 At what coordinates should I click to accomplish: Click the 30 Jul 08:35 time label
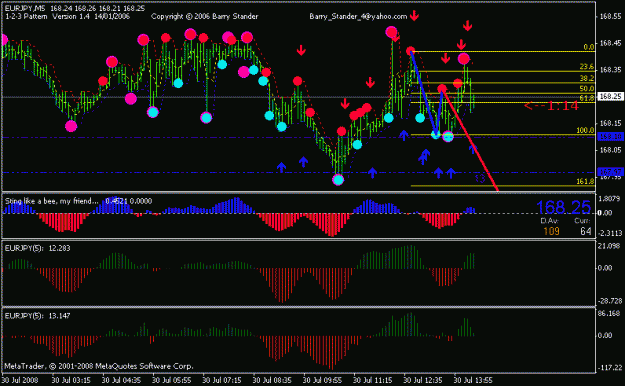[x=273, y=380]
